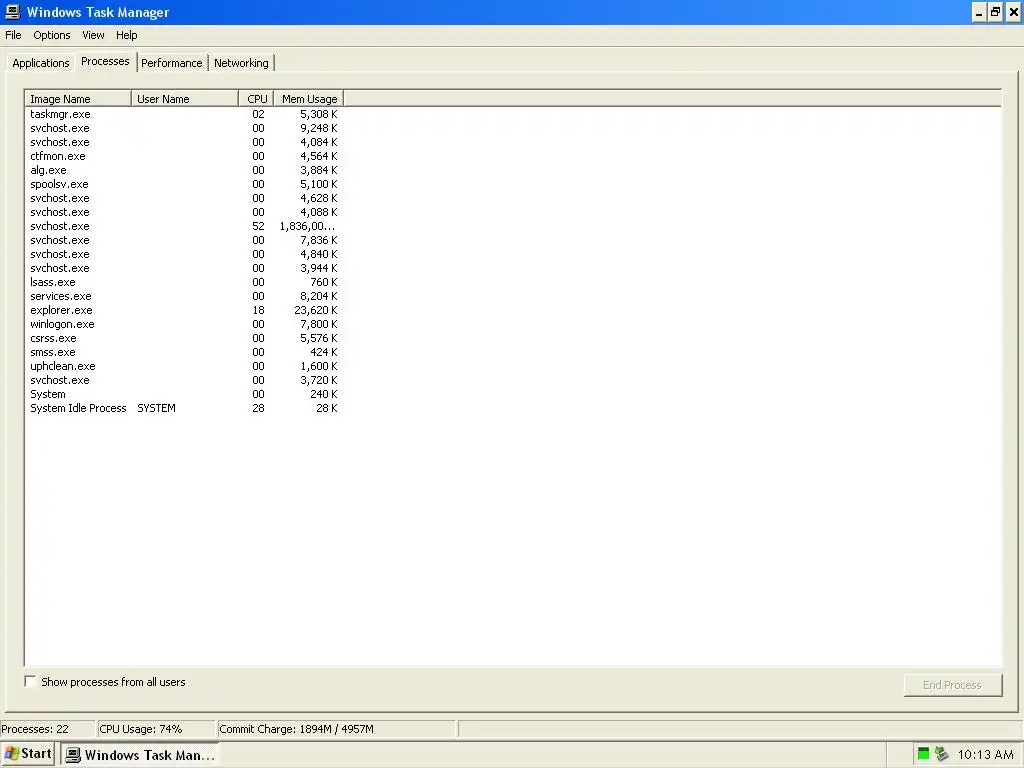Viewport: 1024px width, 768px height.
Task: Select svchost.exe using 3,944 K
Action: point(184,268)
